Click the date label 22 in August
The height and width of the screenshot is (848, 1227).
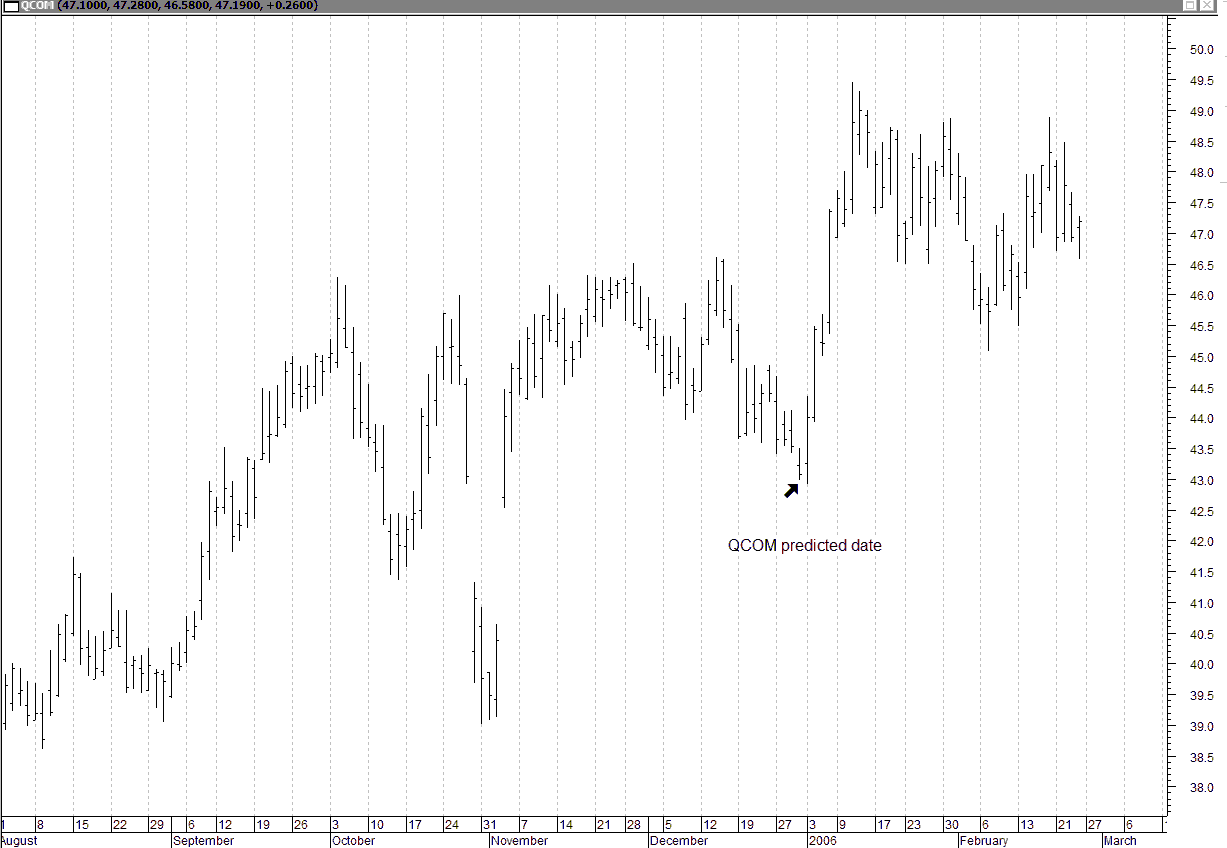(x=120, y=825)
